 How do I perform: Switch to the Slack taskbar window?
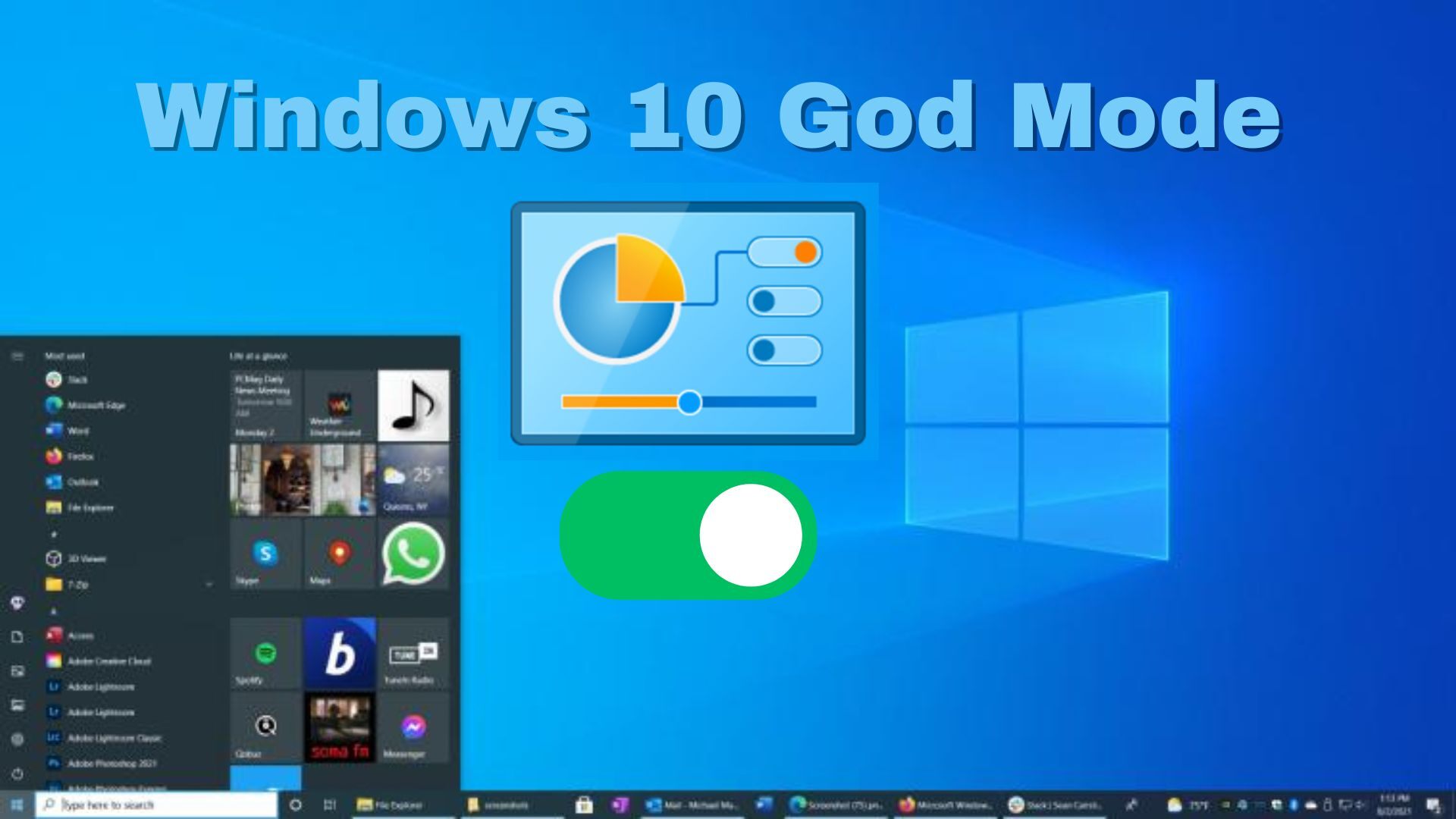coord(1056,805)
